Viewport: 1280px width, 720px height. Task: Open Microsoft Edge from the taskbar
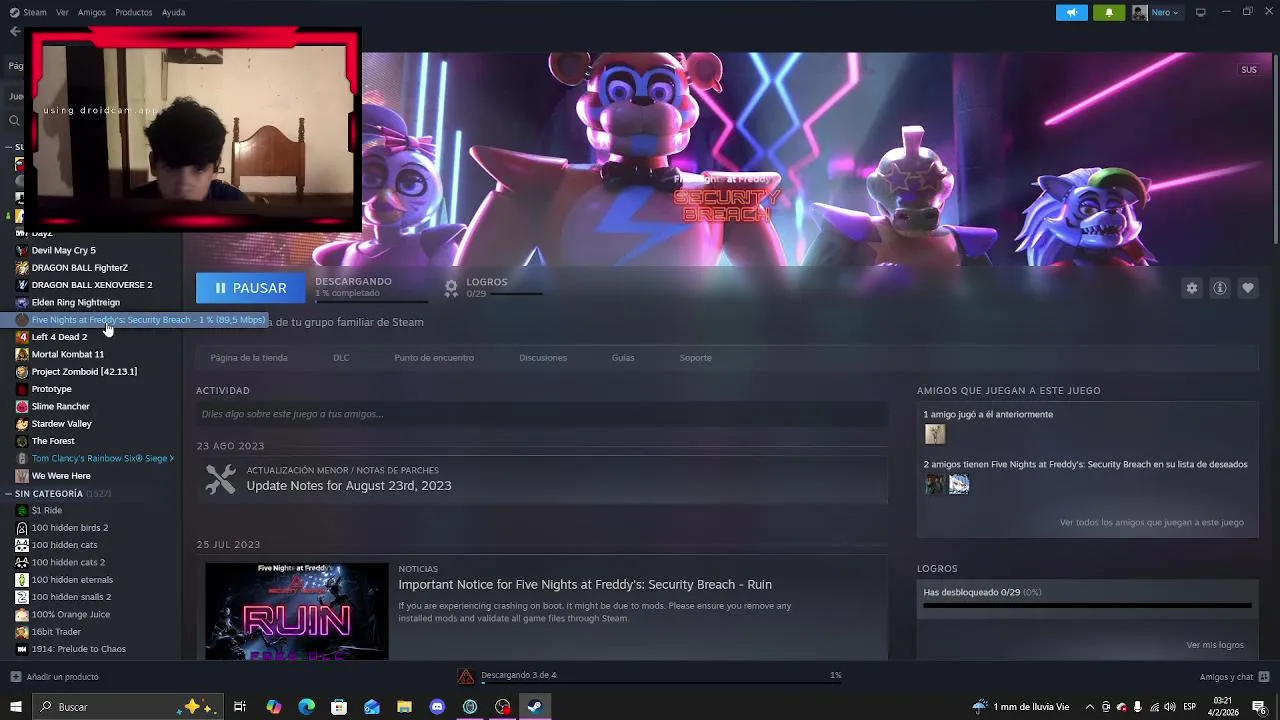pyautogui.click(x=306, y=707)
